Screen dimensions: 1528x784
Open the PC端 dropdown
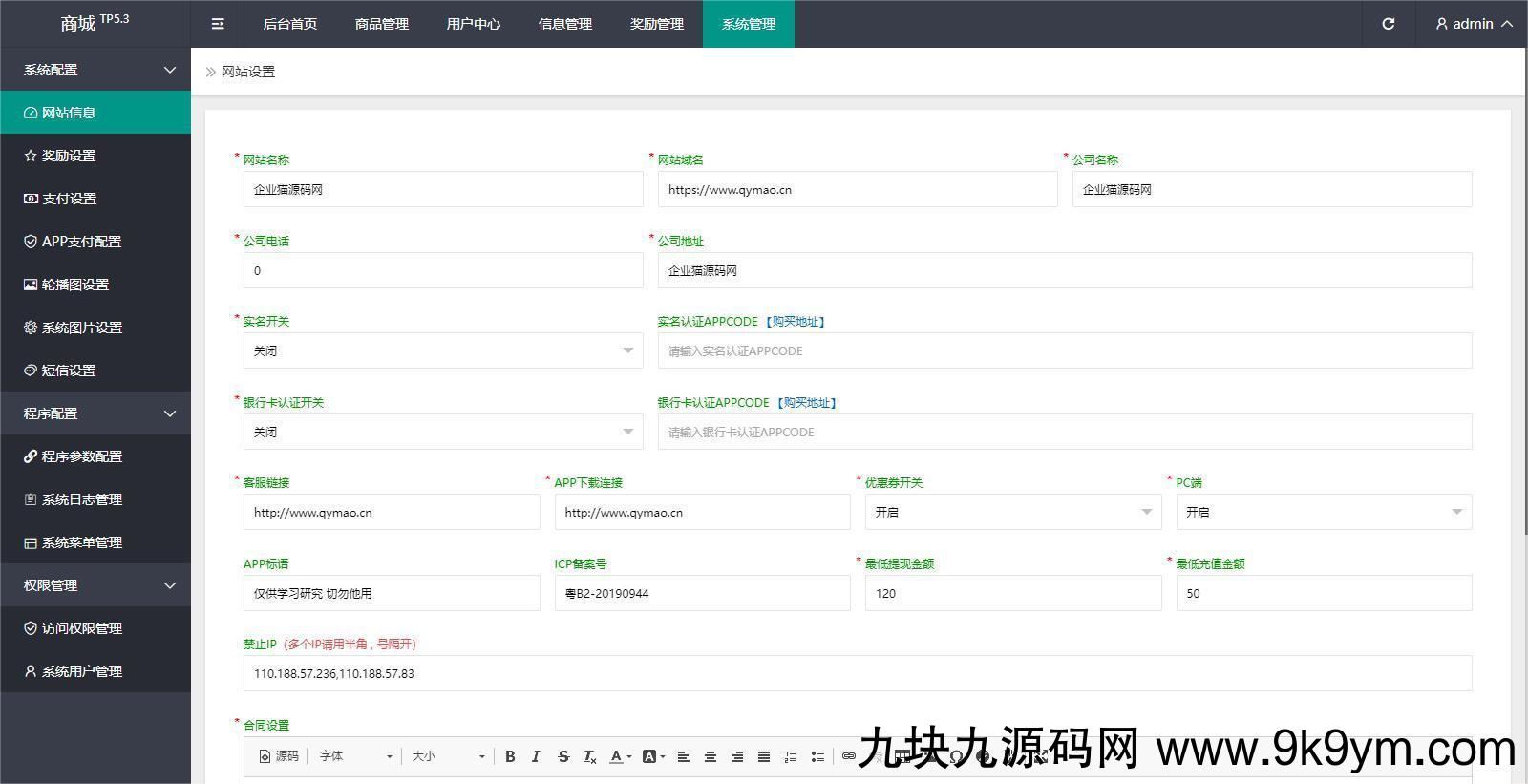click(1323, 512)
